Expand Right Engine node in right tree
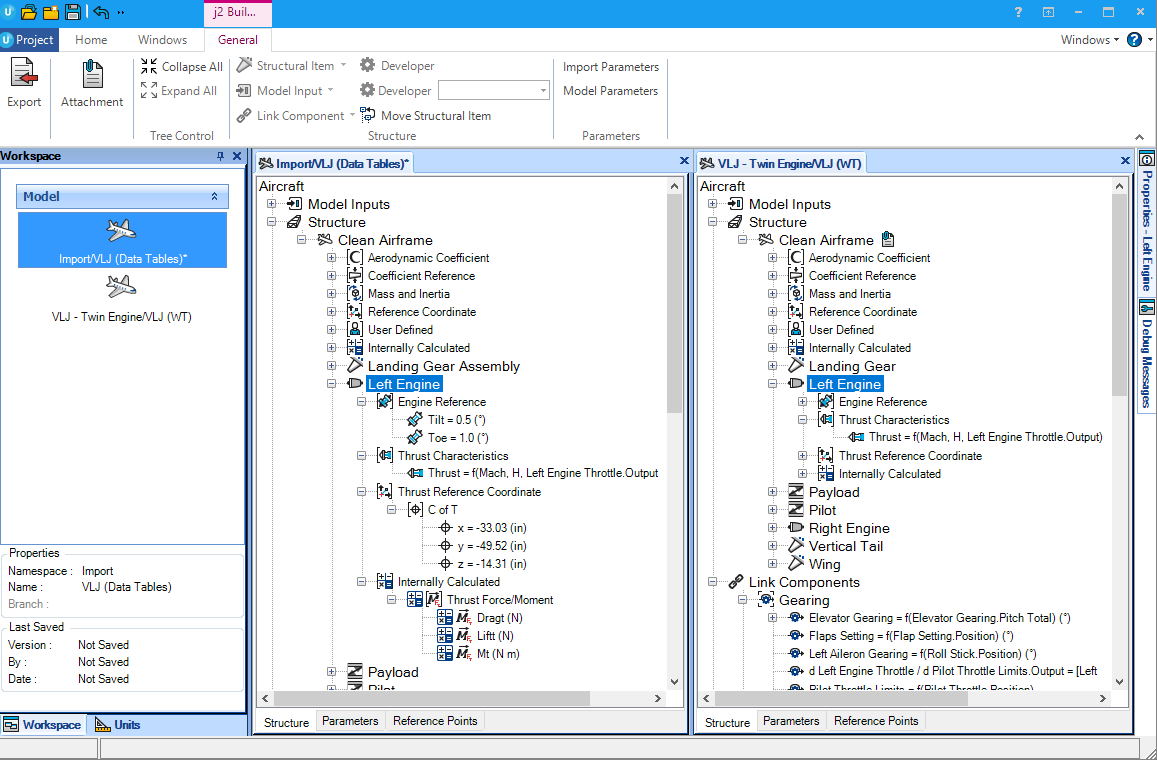This screenshot has width=1157, height=760. click(x=772, y=528)
